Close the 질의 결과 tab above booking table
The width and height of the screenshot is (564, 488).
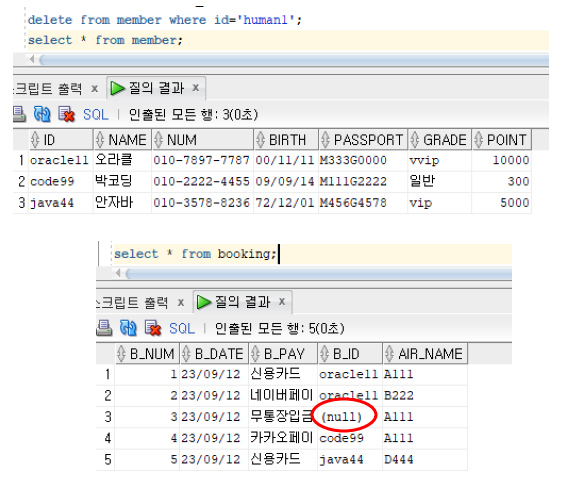point(282,301)
